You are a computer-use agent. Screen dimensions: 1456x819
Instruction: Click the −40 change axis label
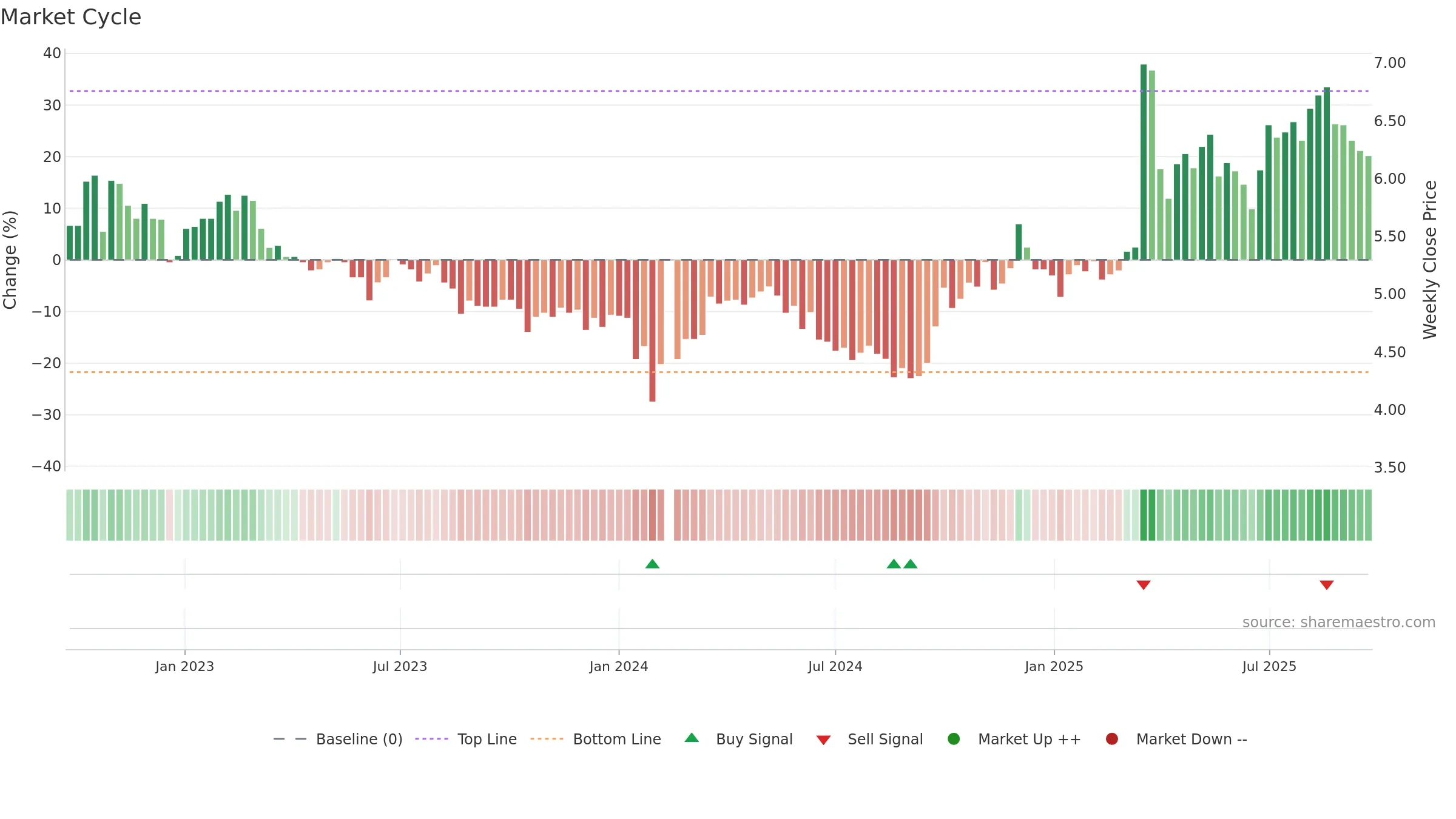tap(47, 467)
